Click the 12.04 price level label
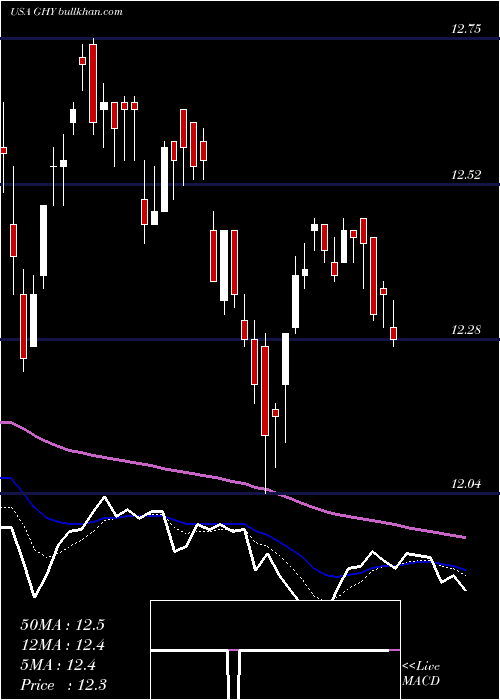 (466, 484)
